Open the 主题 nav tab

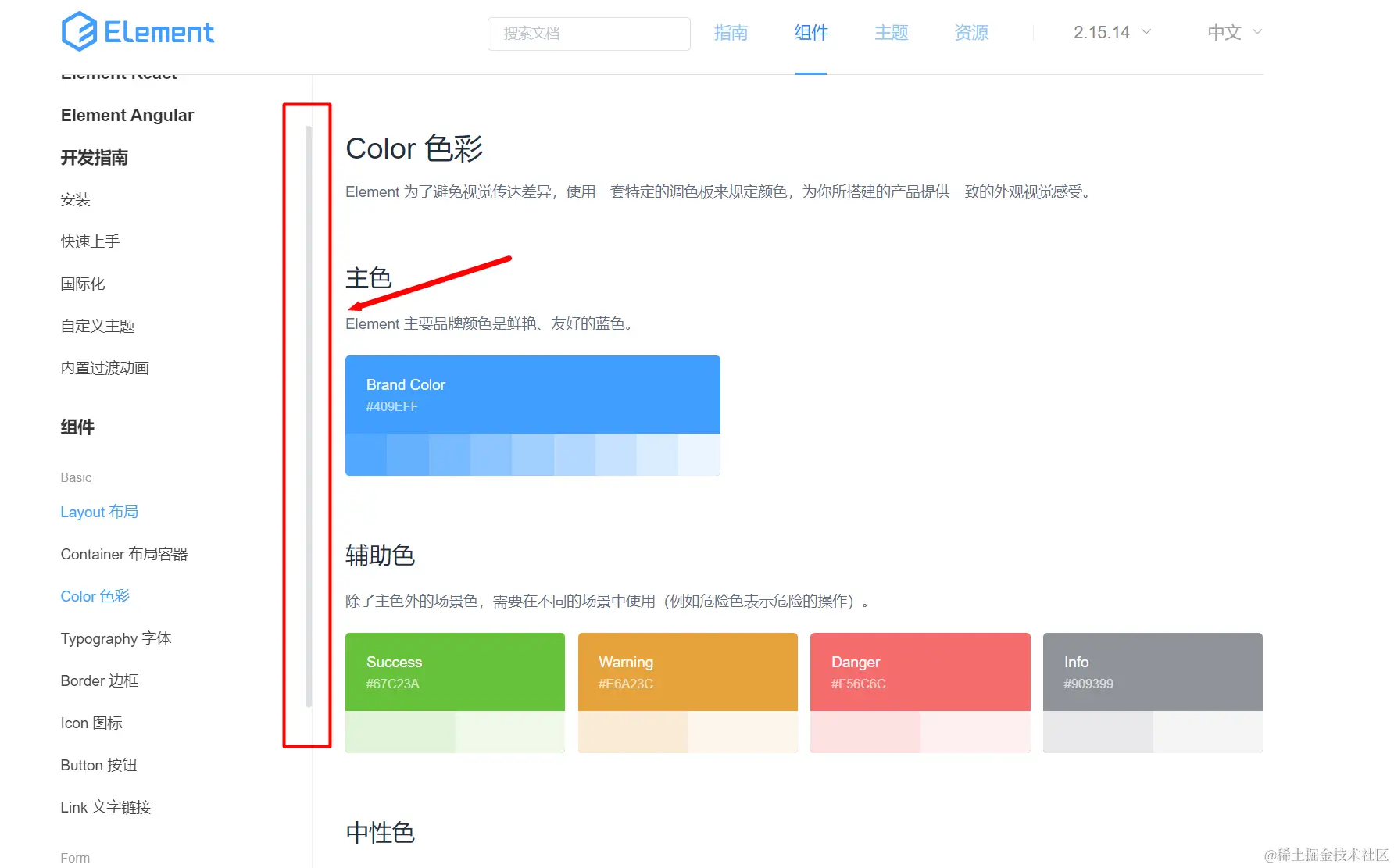[x=892, y=33]
